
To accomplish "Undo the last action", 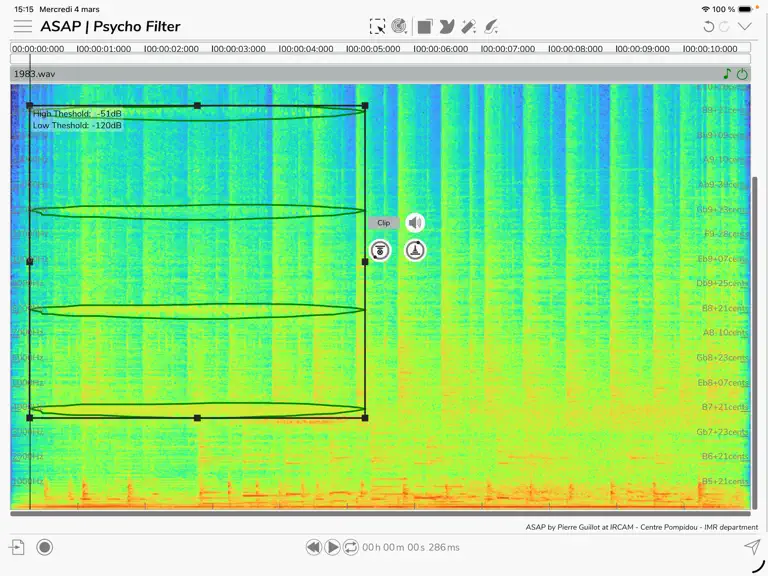I will pyautogui.click(x=708, y=26).
